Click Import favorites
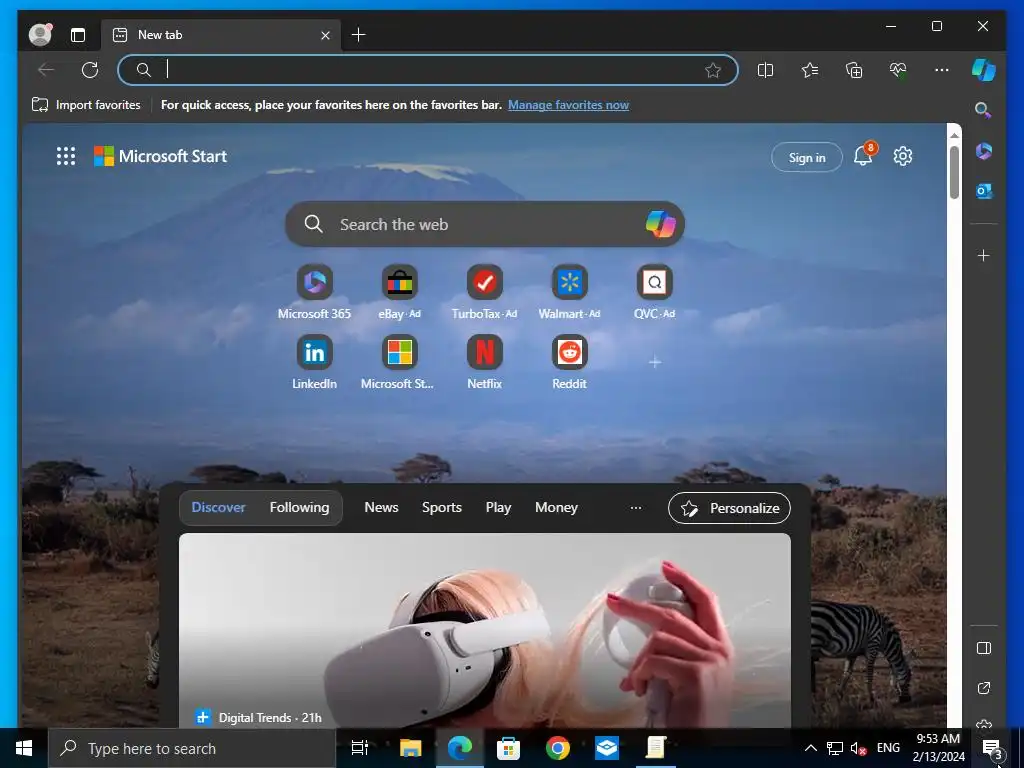 (86, 105)
